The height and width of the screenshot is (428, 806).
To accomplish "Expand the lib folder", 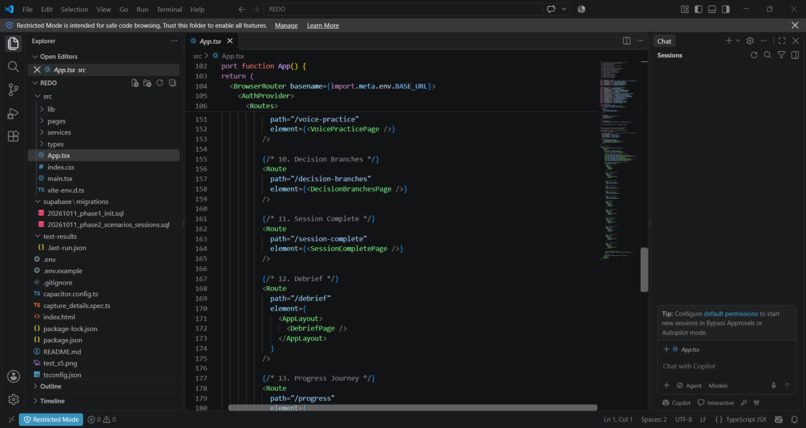I will click(x=51, y=109).
